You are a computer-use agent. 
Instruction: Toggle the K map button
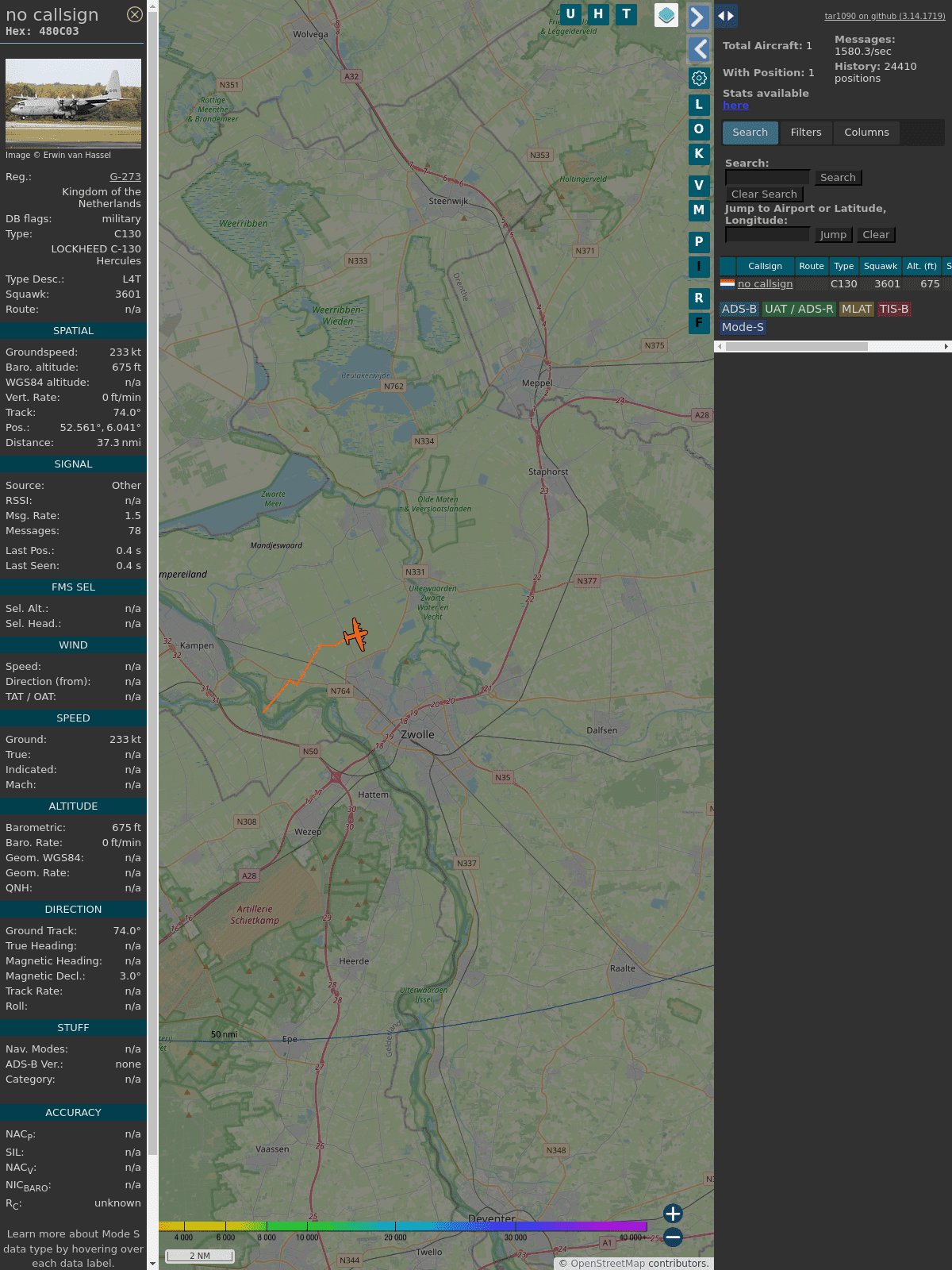(x=699, y=153)
